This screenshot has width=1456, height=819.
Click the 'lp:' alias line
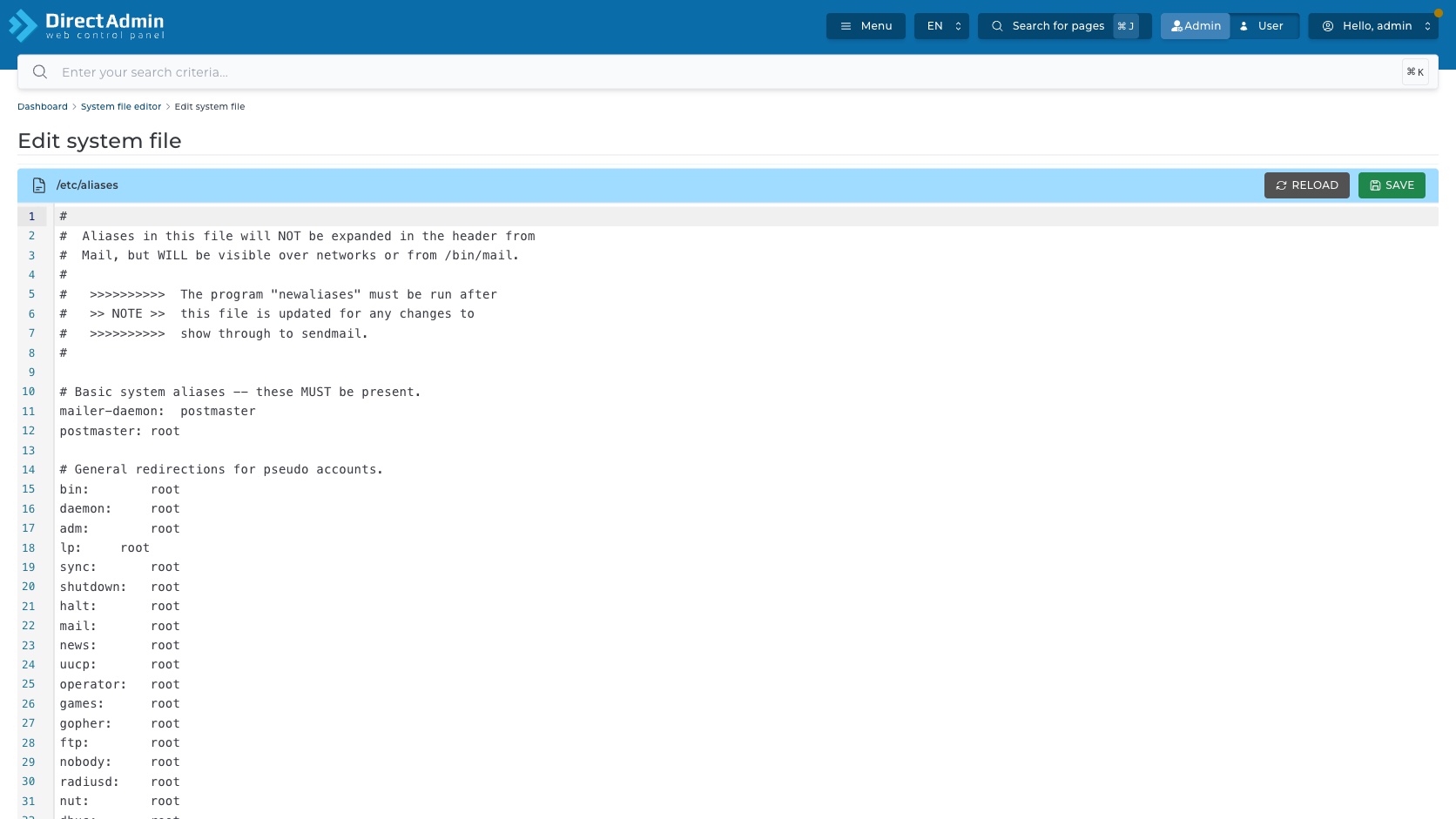pos(104,547)
